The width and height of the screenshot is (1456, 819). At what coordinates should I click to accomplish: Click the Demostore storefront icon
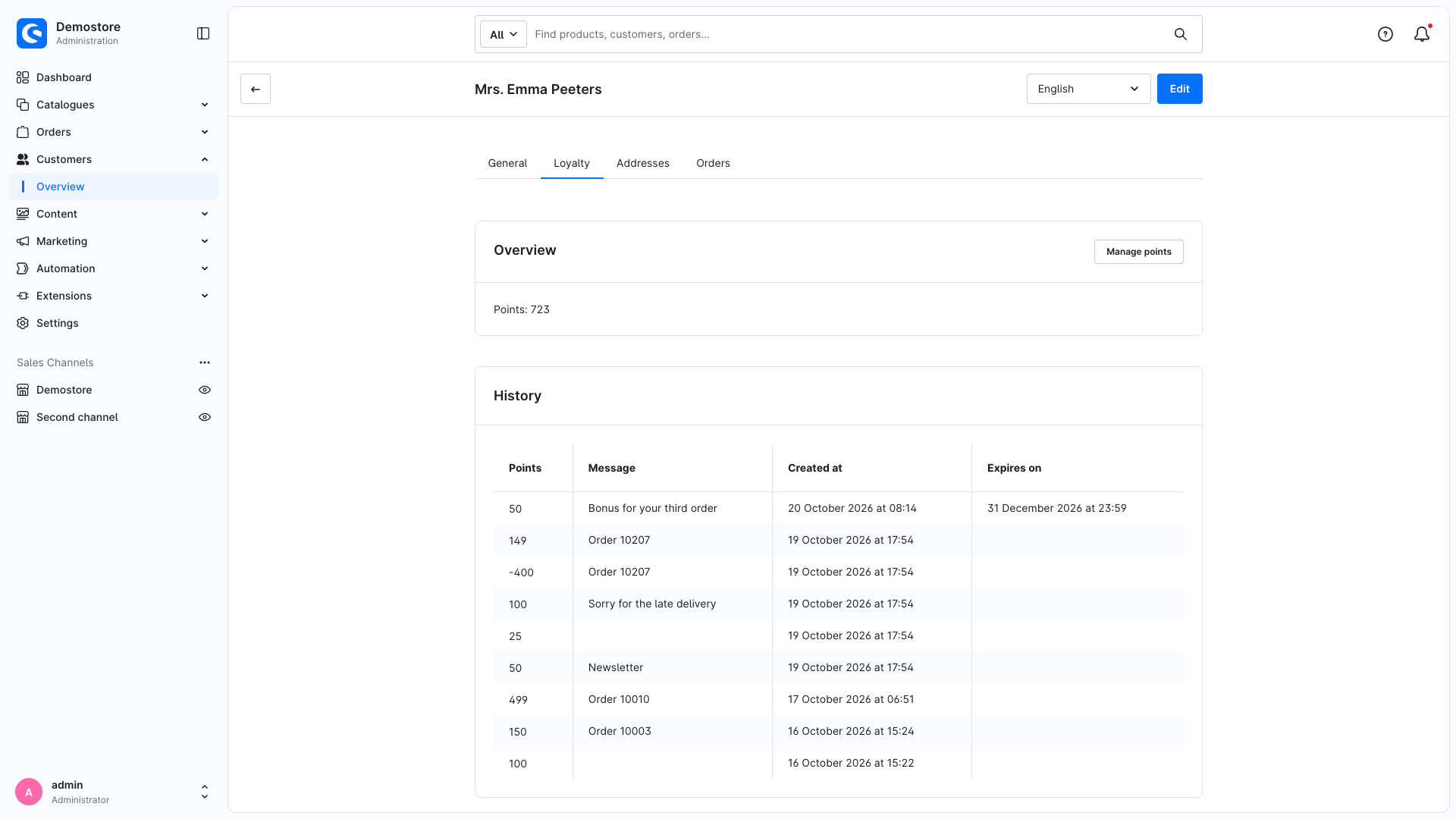point(23,390)
